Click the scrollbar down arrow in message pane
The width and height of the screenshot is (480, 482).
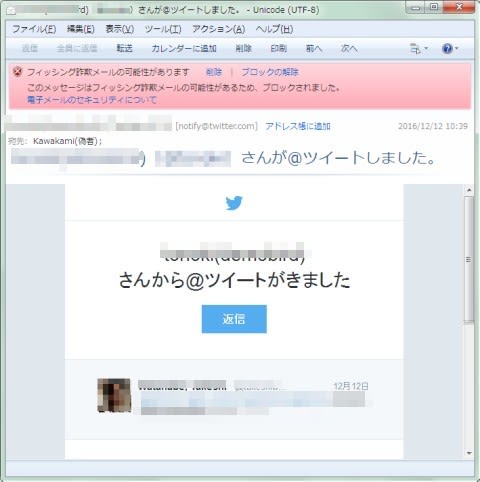tap(469, 453)
